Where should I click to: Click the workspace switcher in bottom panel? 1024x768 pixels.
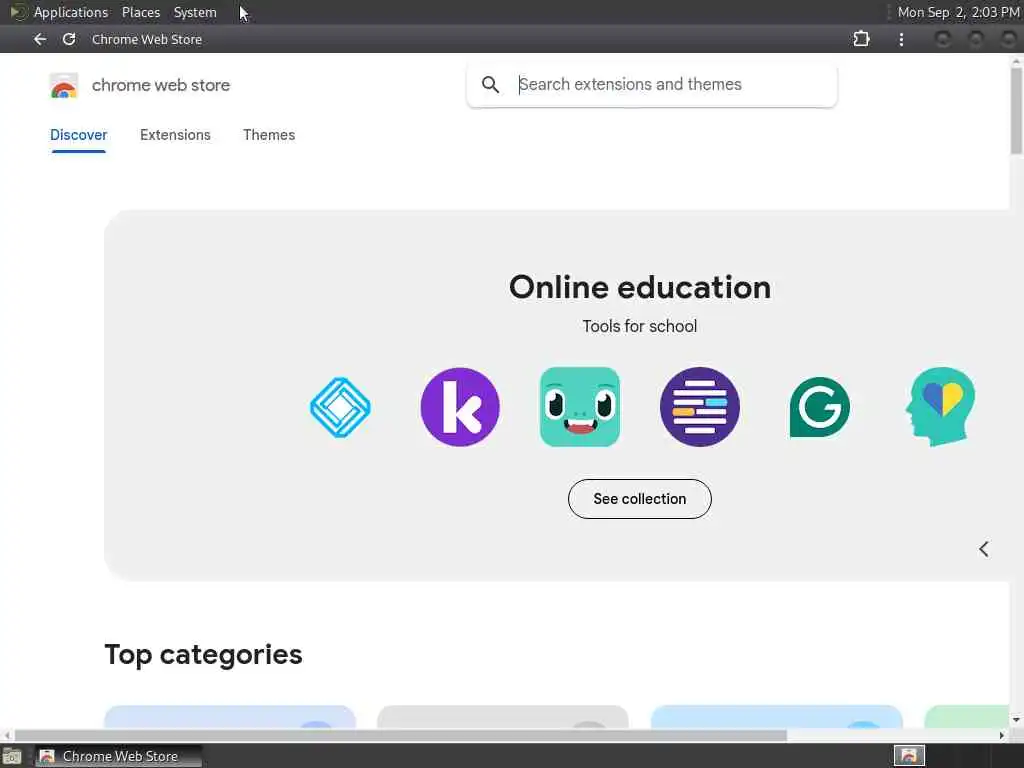click(909, 756)
